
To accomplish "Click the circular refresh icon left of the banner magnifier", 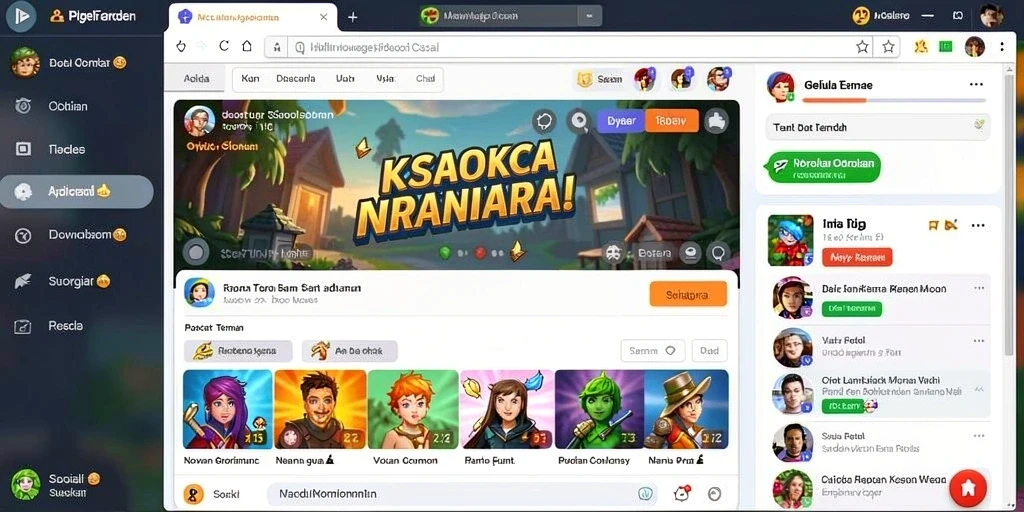I will pos(544,121).
